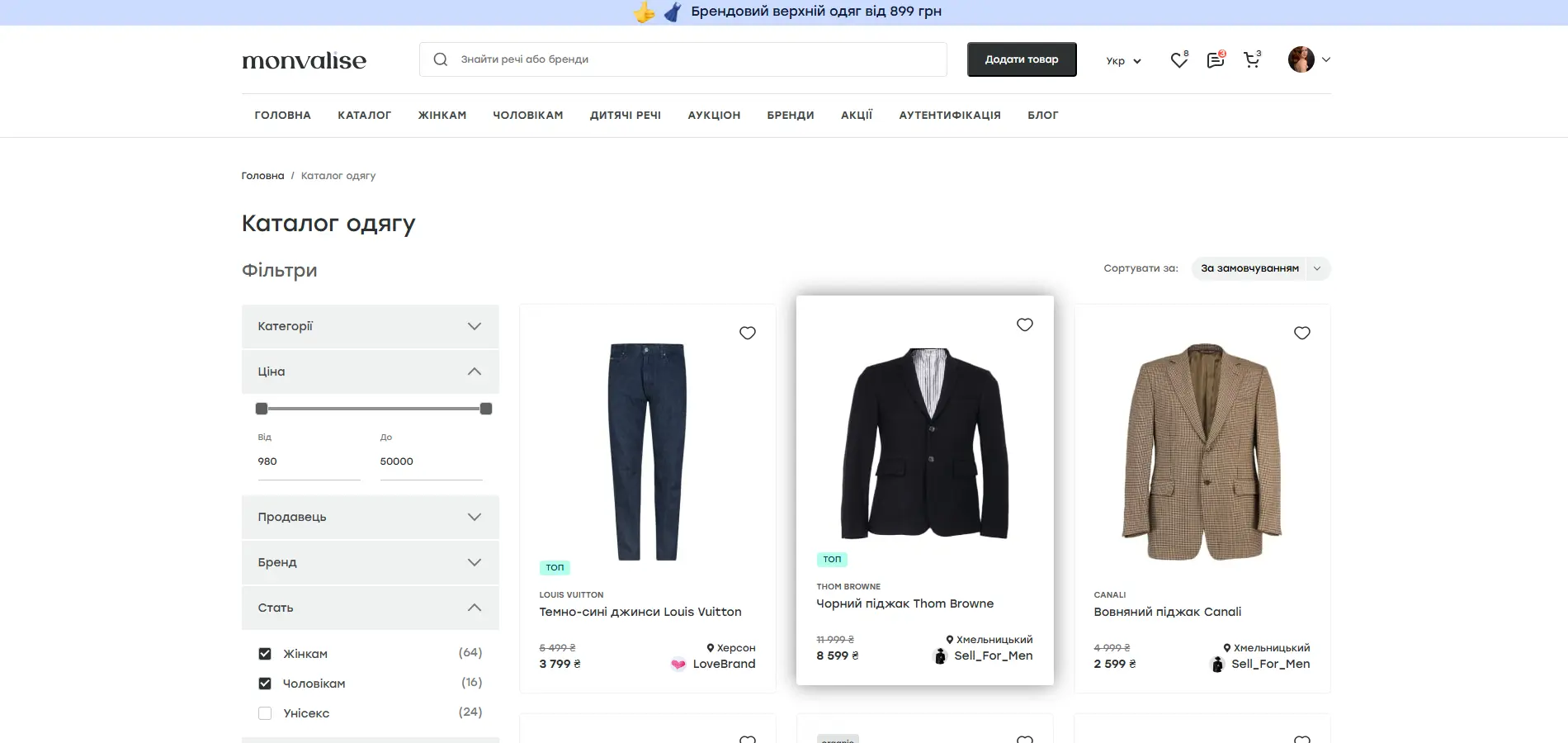The width and height of the screenshot is (1568, 743).
Task: Click the До price input showing 50000
Action: tap(431, 462)
